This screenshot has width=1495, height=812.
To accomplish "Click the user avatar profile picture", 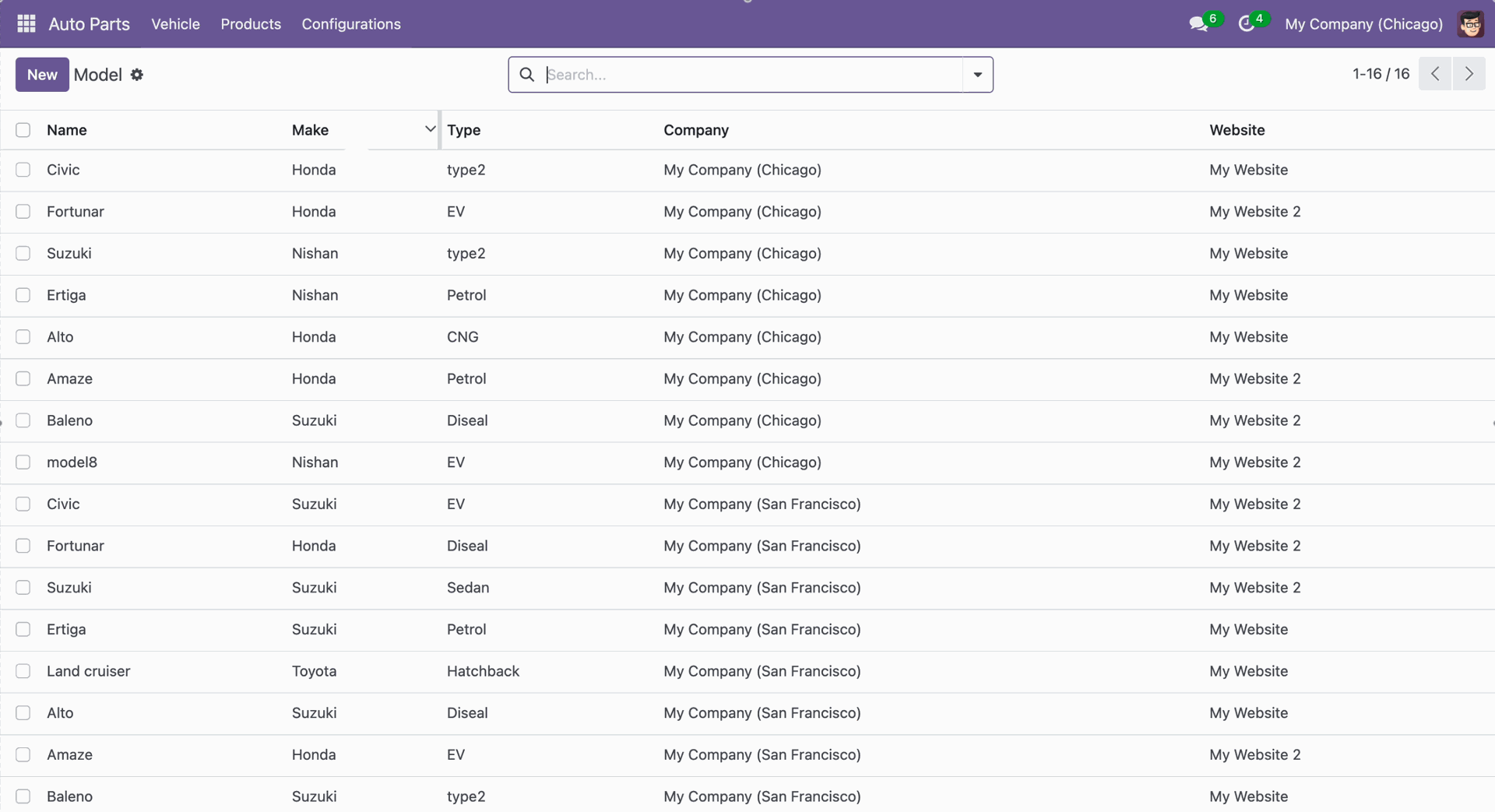I will (1470, 24).
